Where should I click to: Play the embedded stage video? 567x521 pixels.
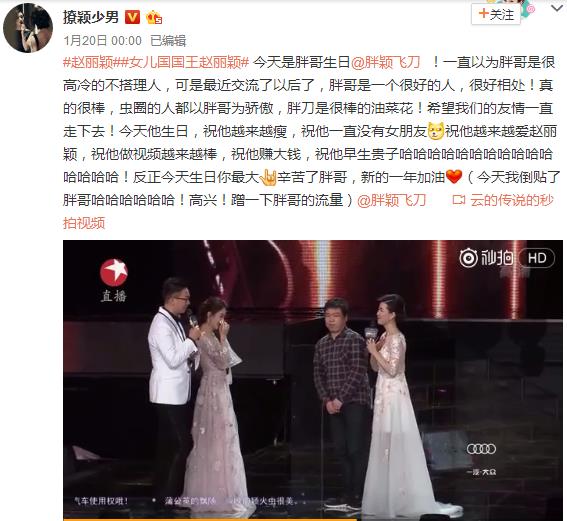[x=313, y=380]
